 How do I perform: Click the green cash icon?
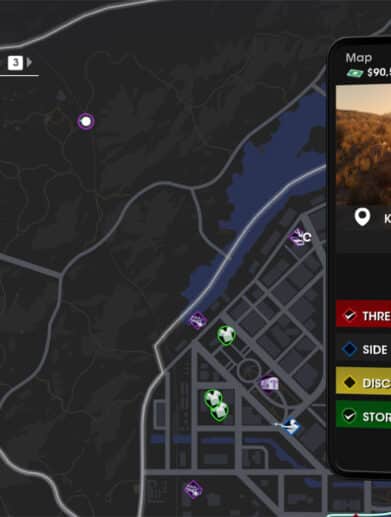click(x=355, y=73)
